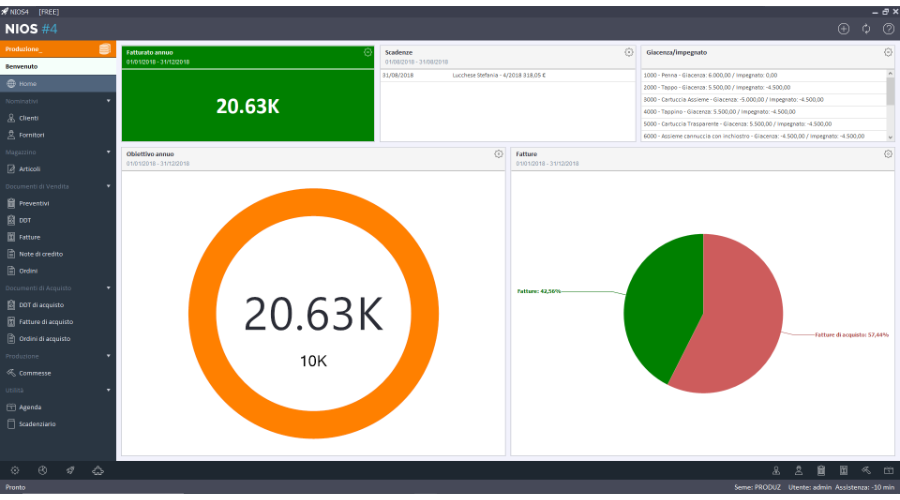The width and height of the screenshot is (900, 500).
Task: Select Preventivi from the sidebar
Action: tap(34, 203)
